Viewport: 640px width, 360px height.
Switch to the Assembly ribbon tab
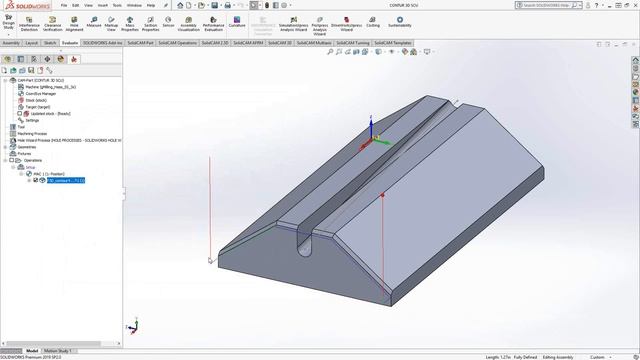(11, 43)
